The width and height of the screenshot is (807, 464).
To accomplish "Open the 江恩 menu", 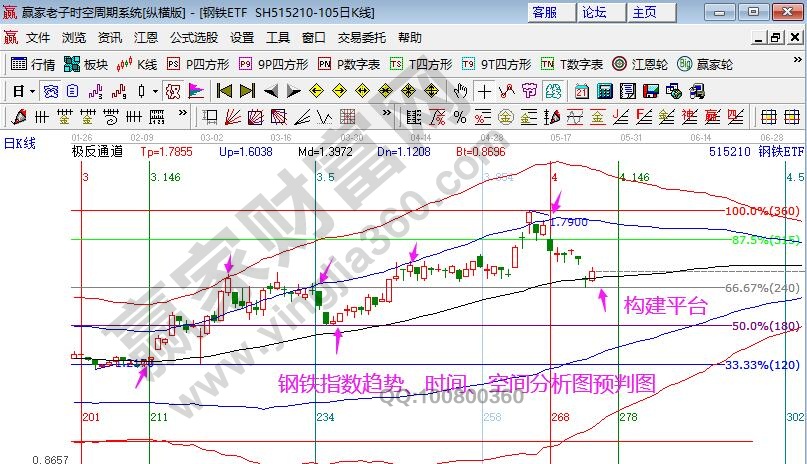I will tap(146, 38).
